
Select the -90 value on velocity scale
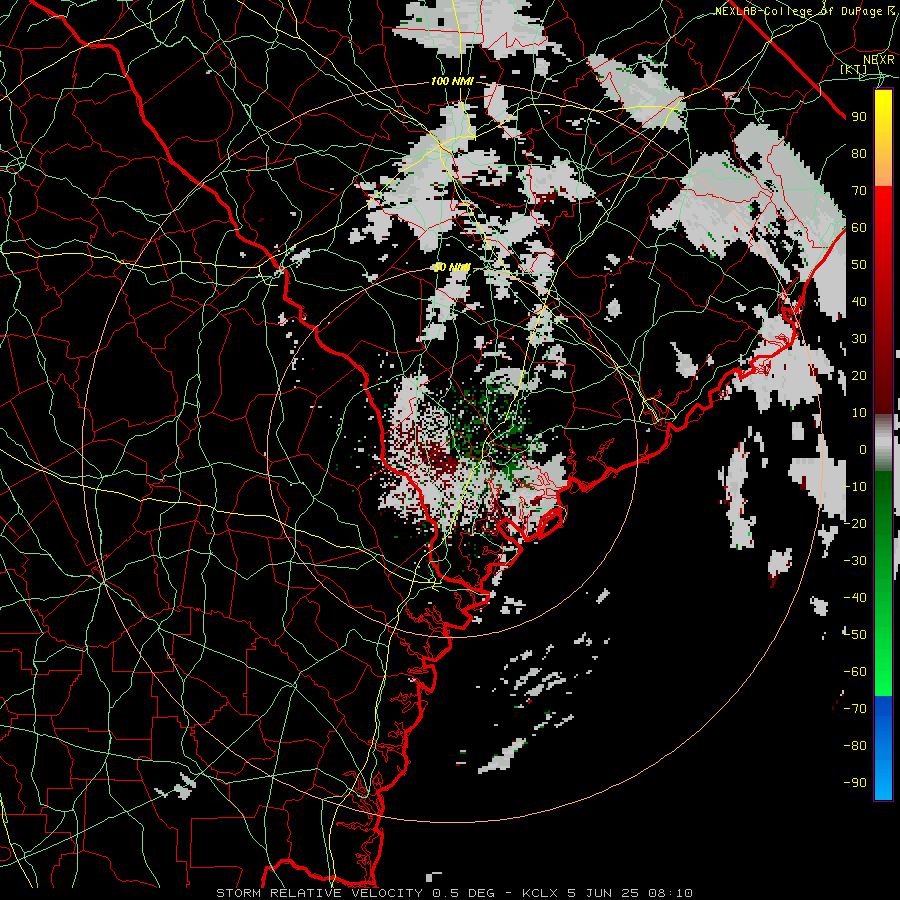855,783
